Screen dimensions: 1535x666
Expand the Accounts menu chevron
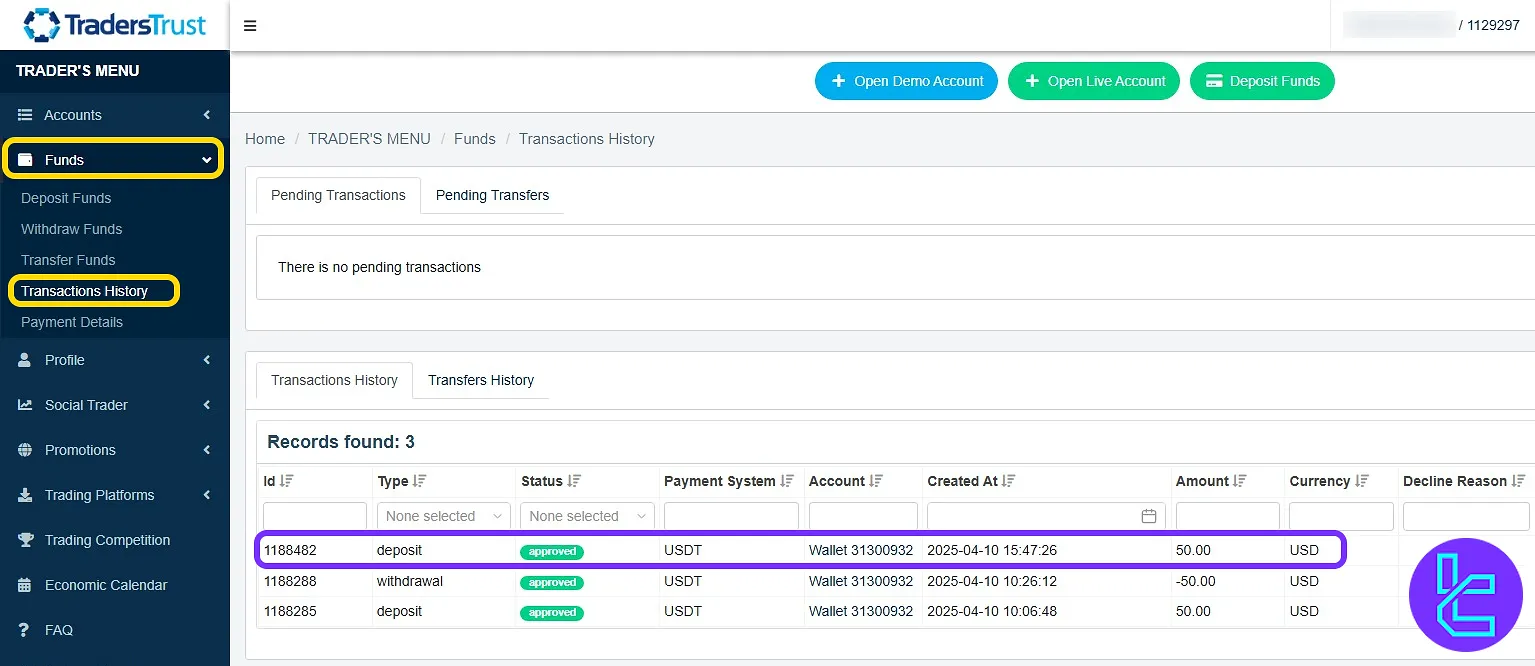(207, 115)
